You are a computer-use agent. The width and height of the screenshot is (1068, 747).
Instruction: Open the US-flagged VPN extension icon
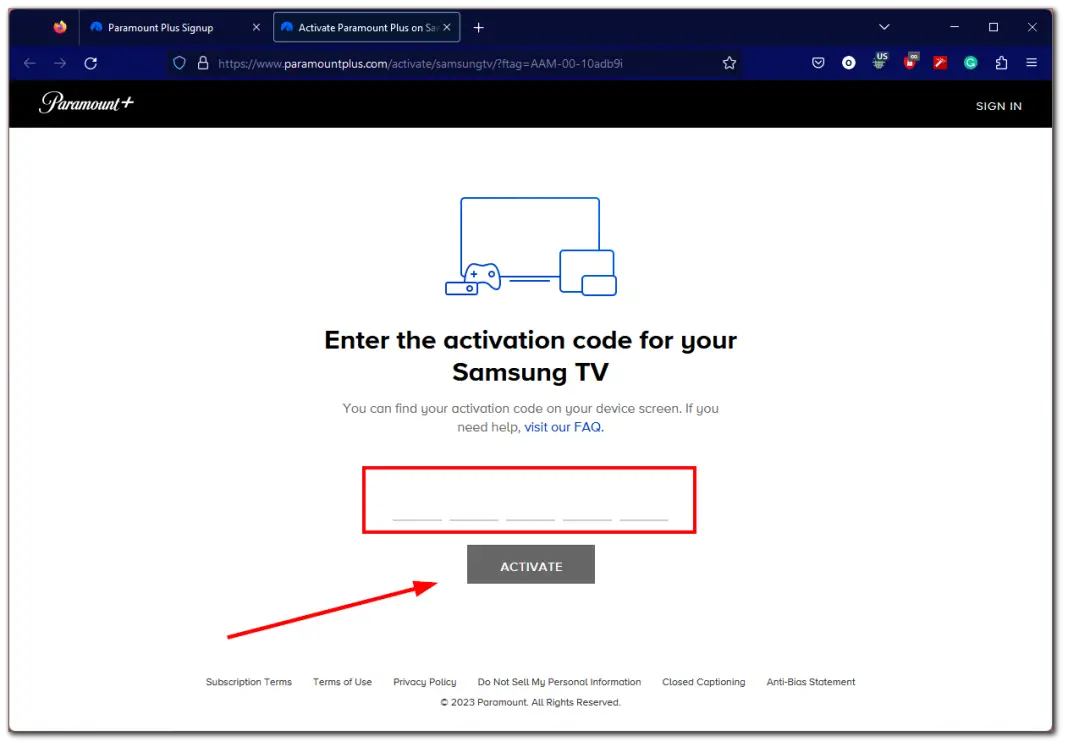(879, 62)
